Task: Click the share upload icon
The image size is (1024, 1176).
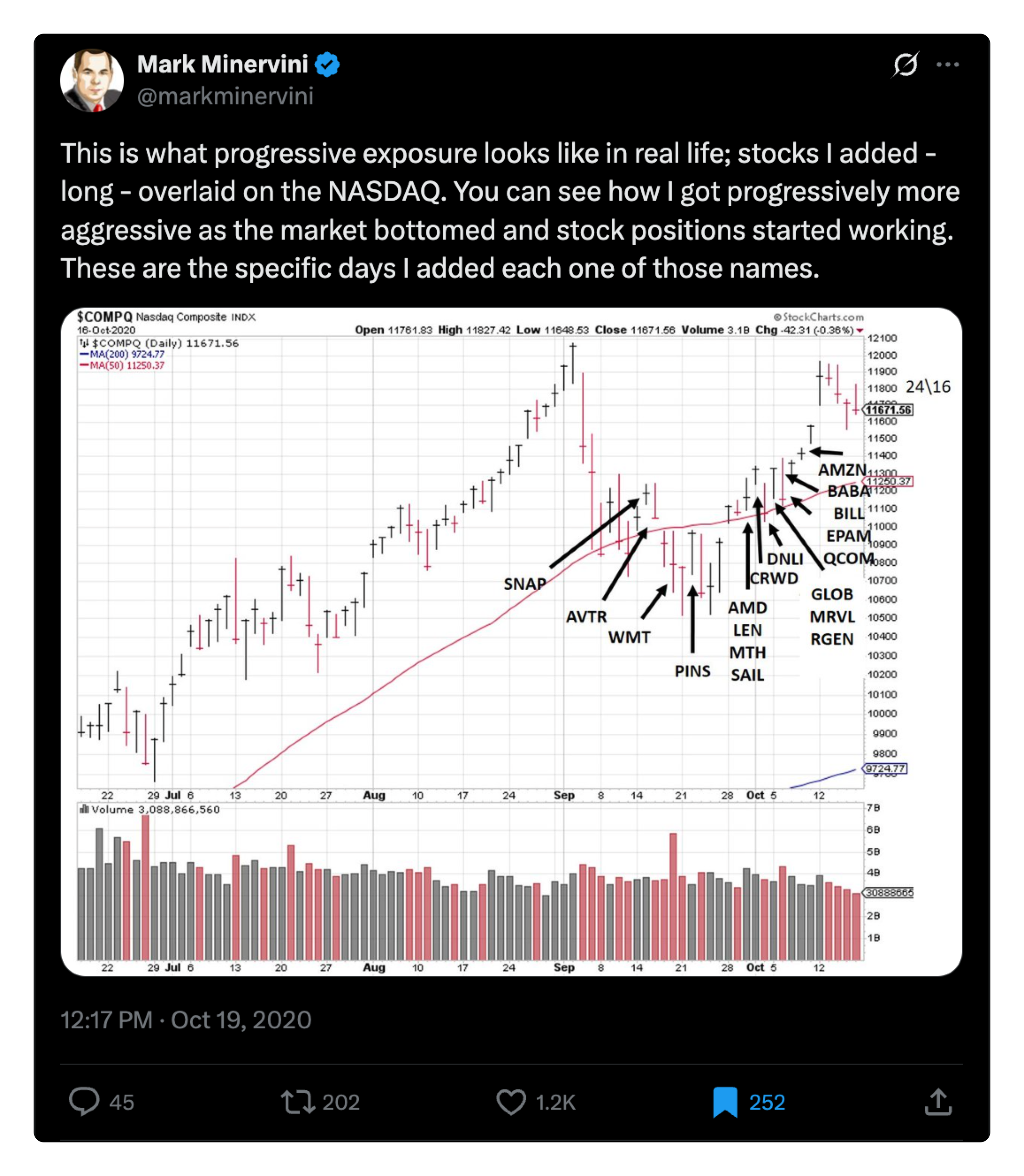Action: (938, 1102)
